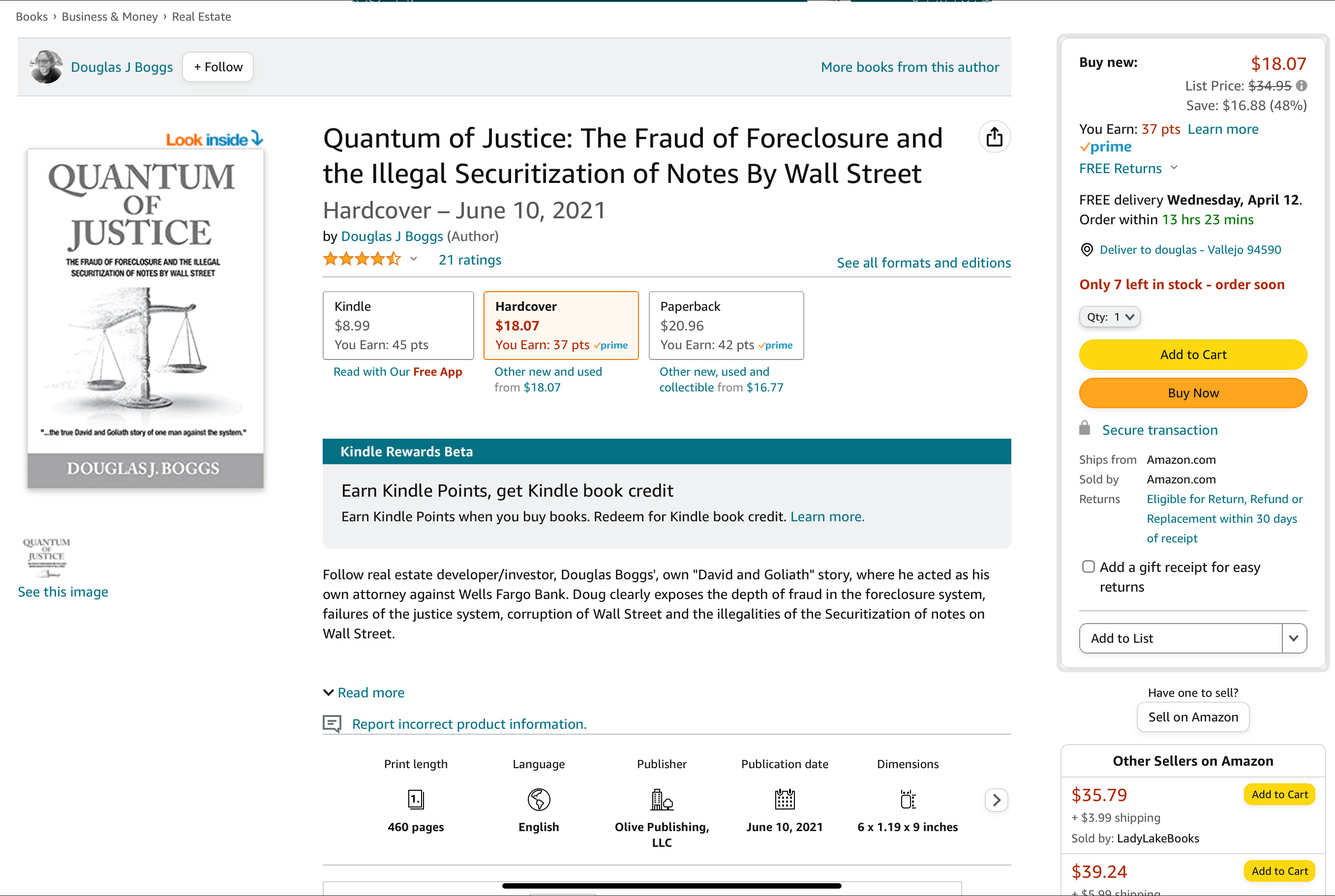Open Other new, used and collectible paperback offers
Image resolution: width=1335 pixels, height=896 pixels.
pyautogui.click(x=721, y=380)
